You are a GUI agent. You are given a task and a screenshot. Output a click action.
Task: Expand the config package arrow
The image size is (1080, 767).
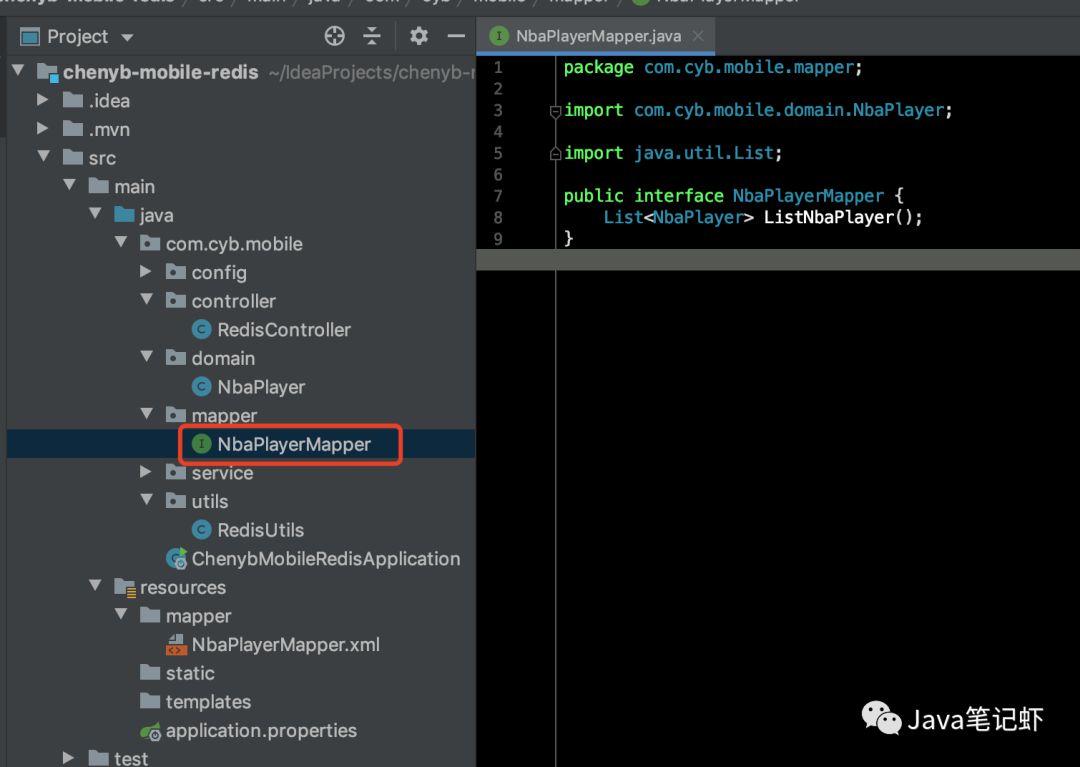coord(145,272)
